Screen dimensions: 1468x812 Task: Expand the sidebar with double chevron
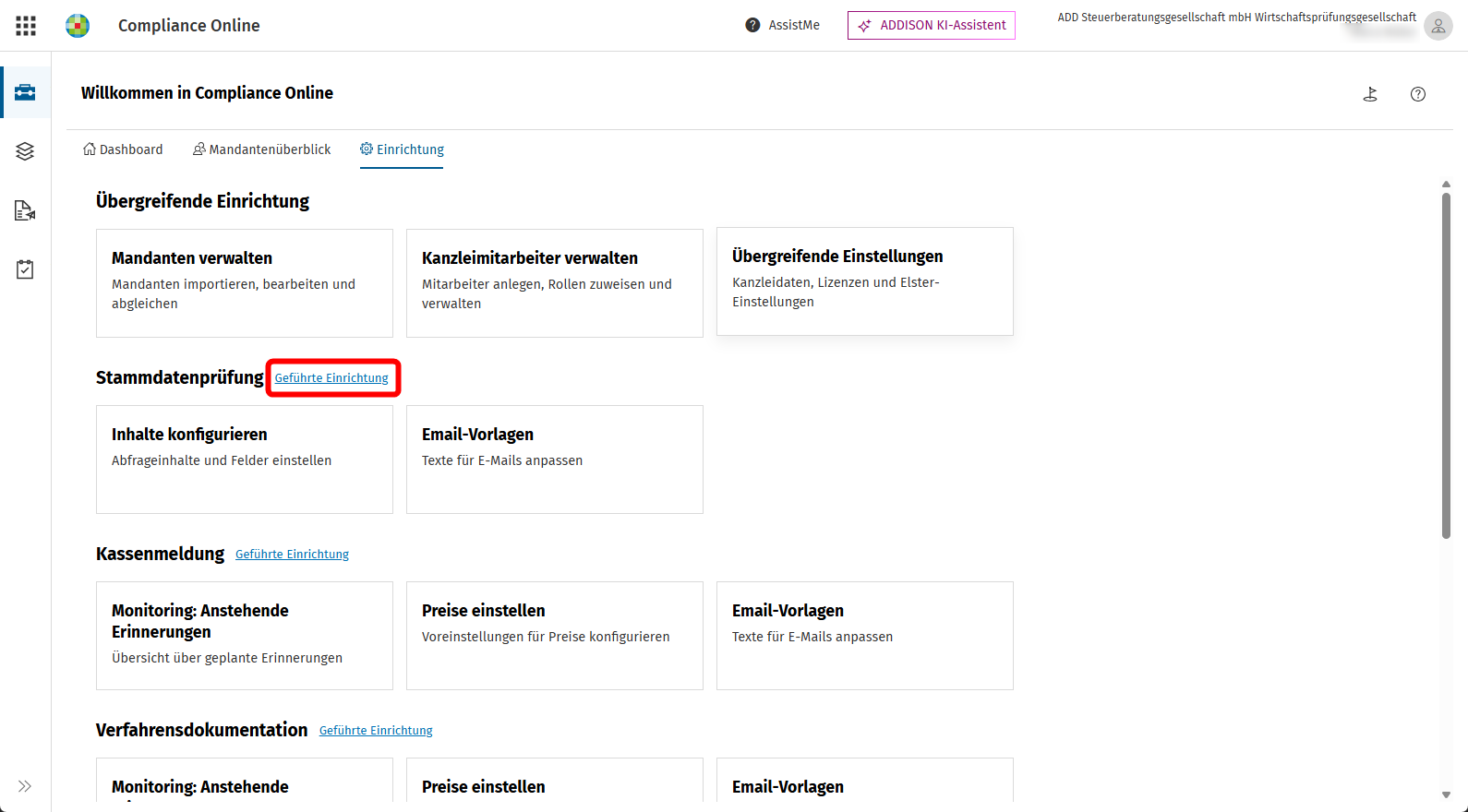click(25, 786)
